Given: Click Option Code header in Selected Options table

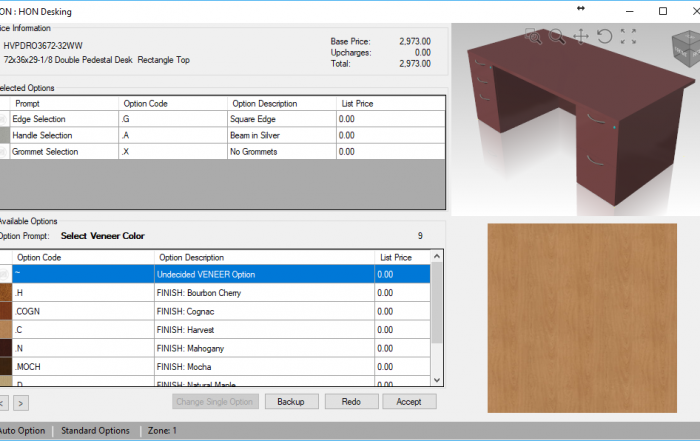Looking at the screenshot, I should click(173, 104).
